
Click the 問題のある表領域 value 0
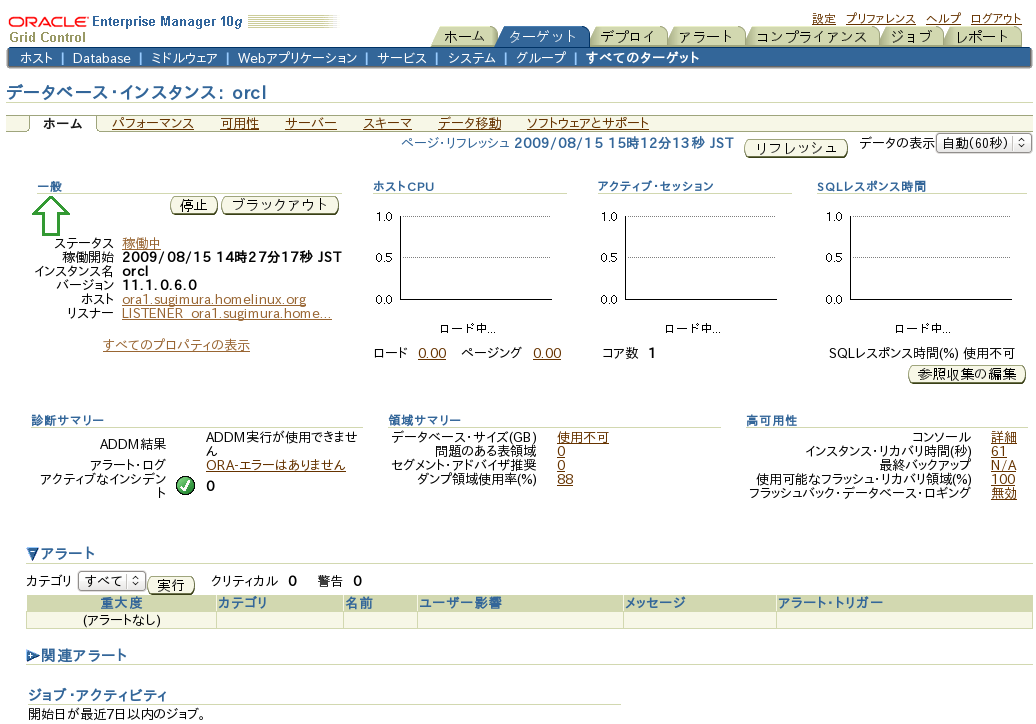pos(561,451)
